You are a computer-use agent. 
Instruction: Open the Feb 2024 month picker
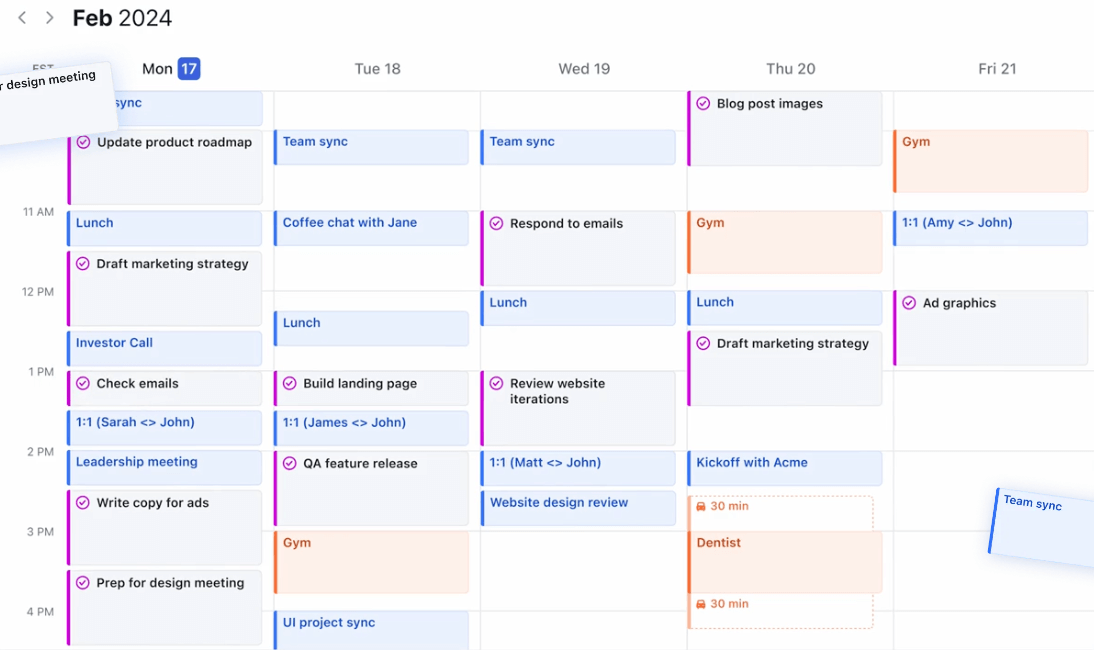122,17
